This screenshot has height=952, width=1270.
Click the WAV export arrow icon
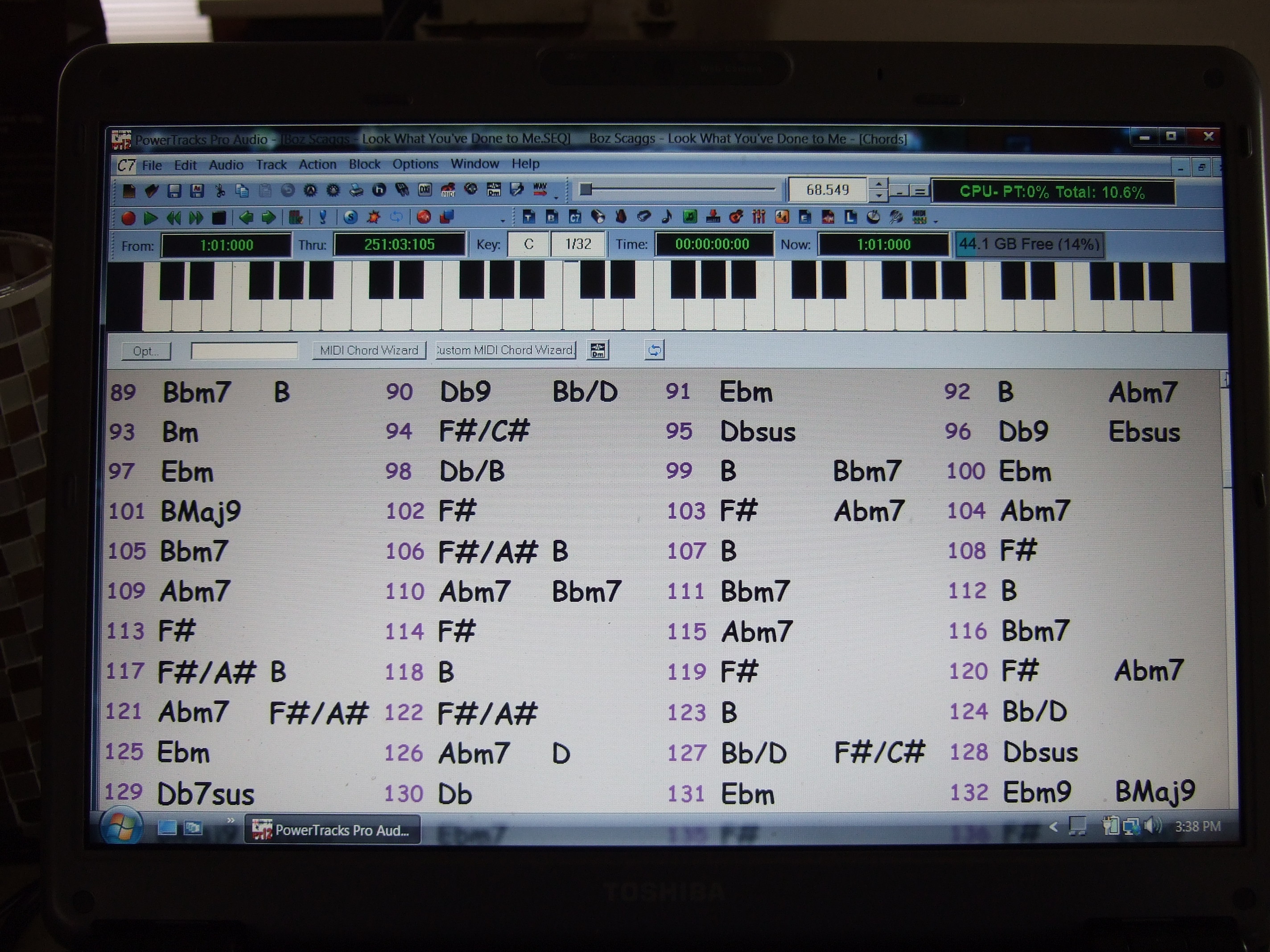coord(540,189)
